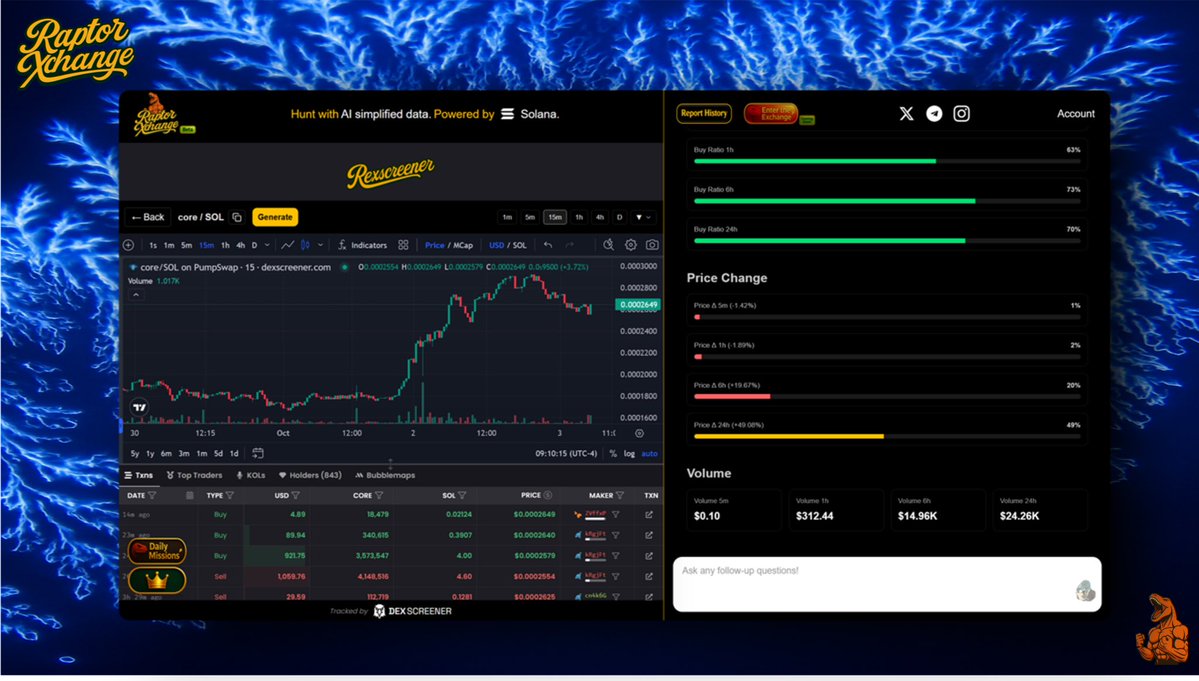
Task: Select 1m timeframe in Rexscreener header row
Action: (507, 217)
